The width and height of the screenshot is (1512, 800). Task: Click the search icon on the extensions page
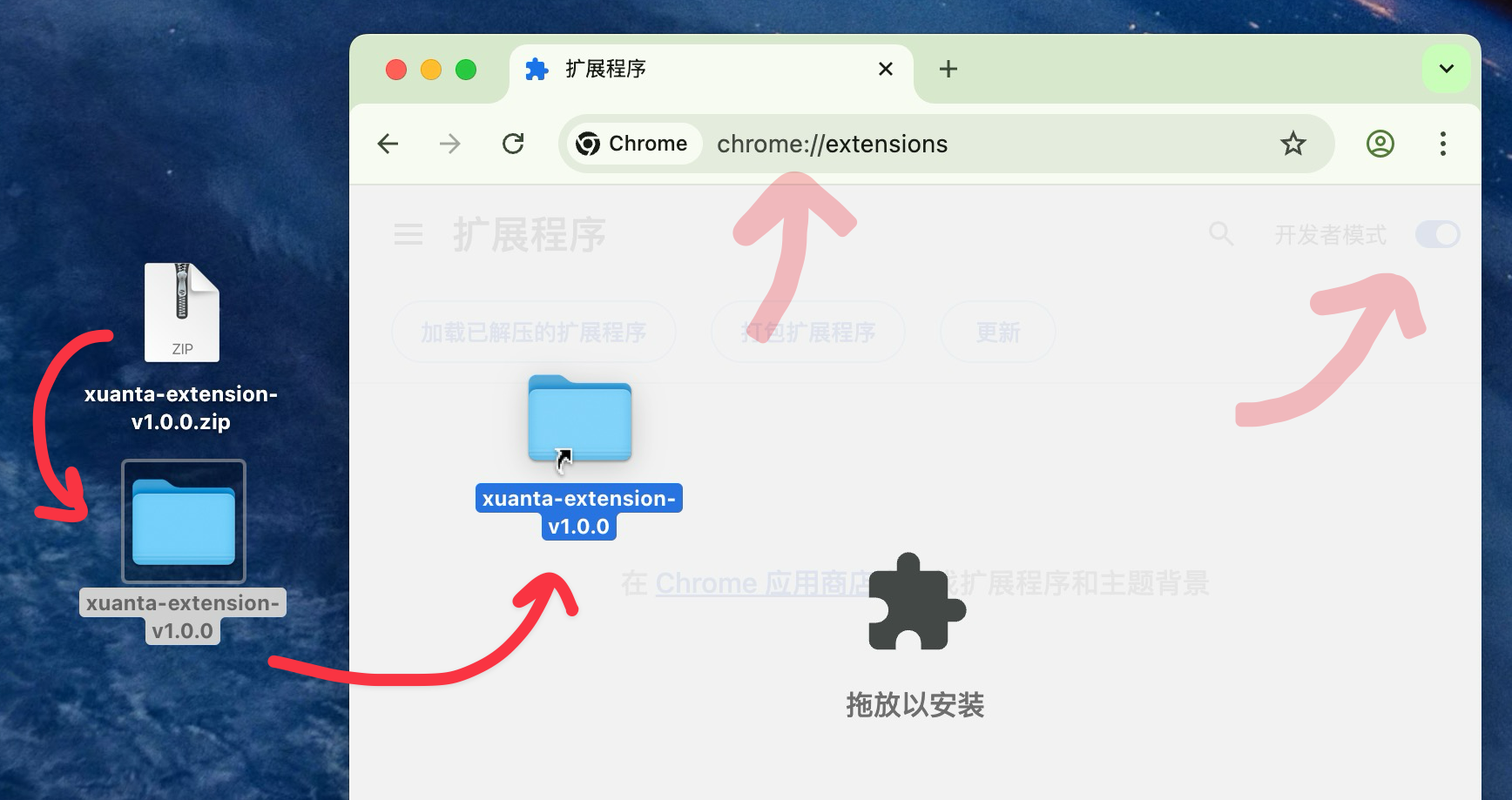tap(1220, 233)
